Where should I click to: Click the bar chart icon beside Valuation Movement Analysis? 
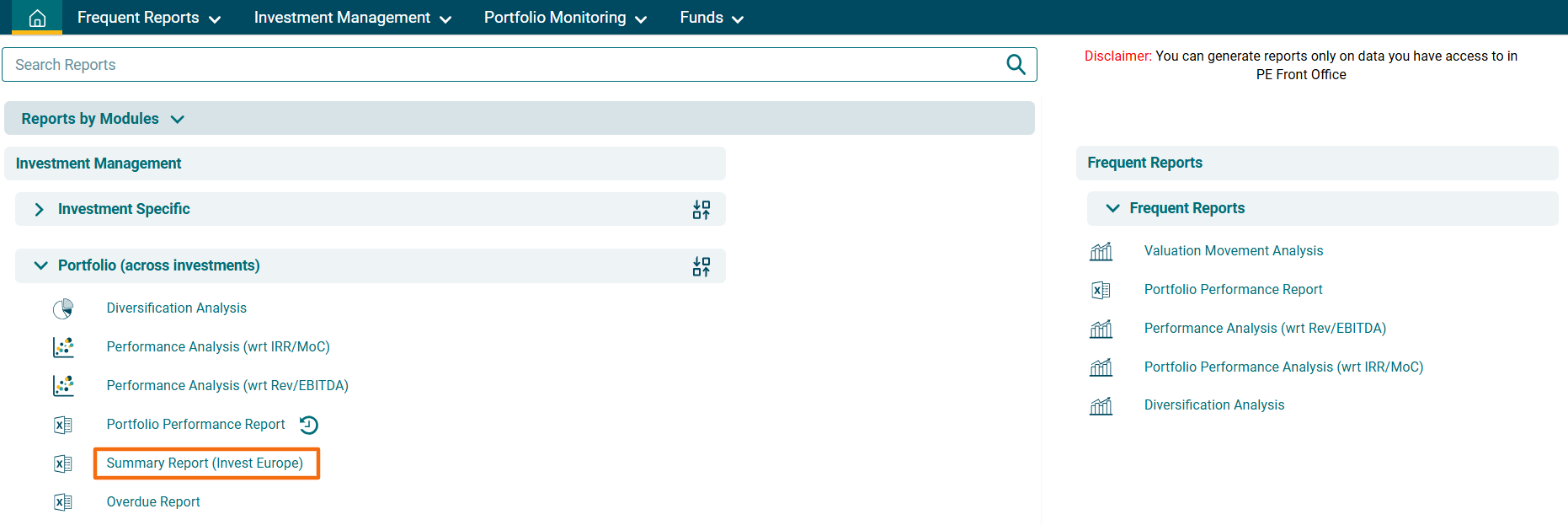[1101, 251]
